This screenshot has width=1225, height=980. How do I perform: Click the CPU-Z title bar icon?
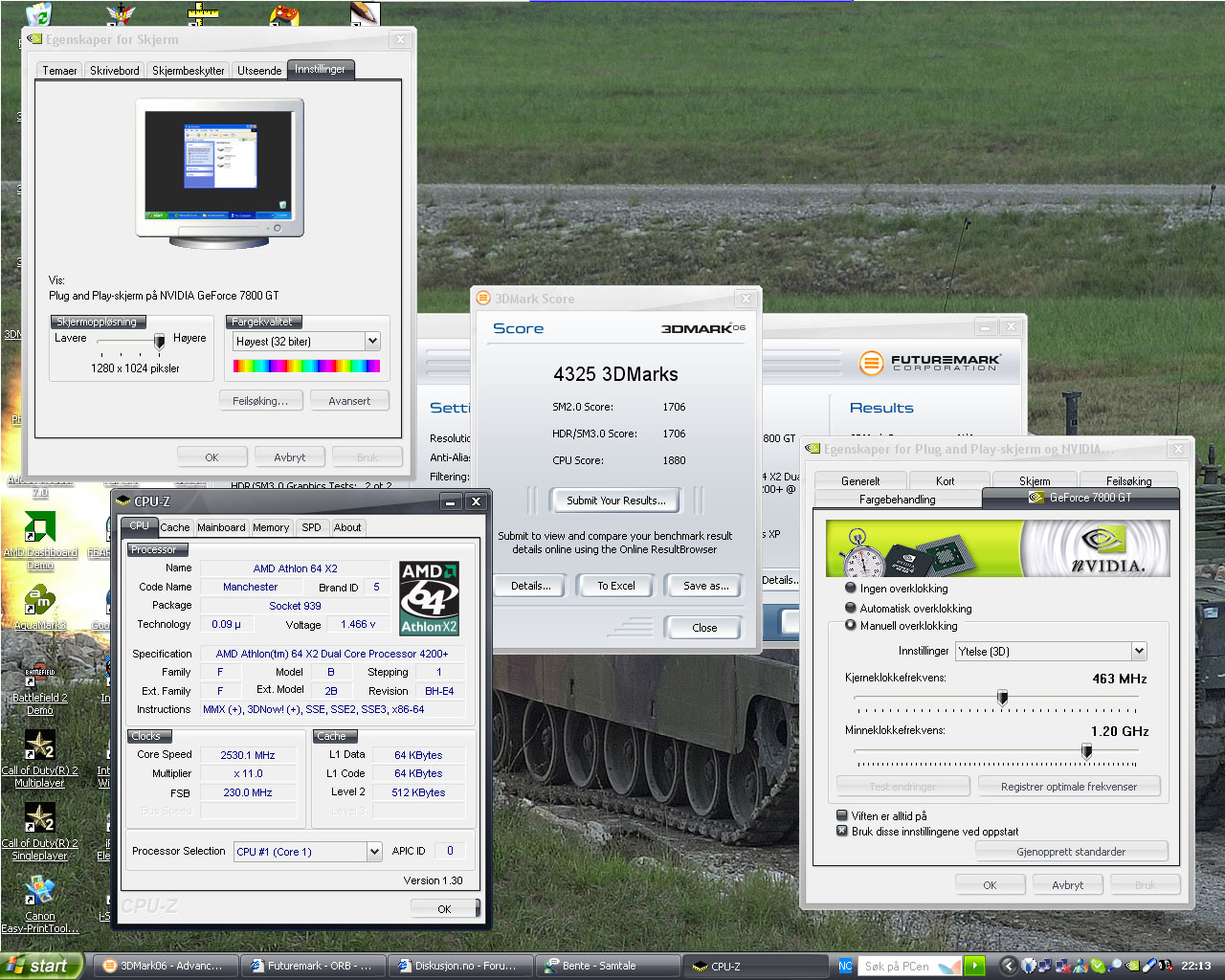pyautogui.click(x=122, y=501)
